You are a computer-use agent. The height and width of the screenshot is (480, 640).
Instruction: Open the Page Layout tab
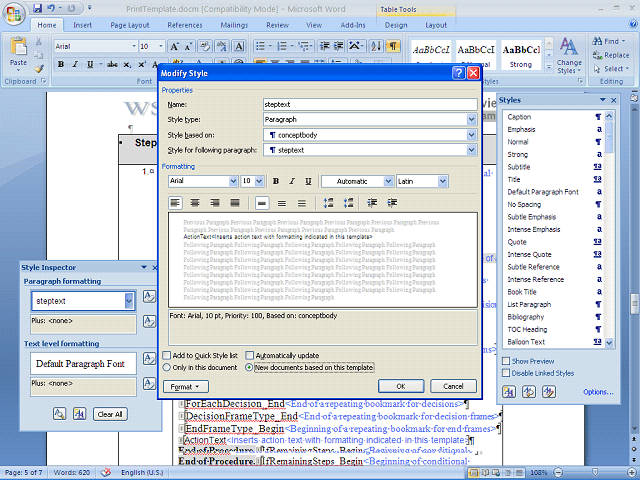(x=130, y=25)
